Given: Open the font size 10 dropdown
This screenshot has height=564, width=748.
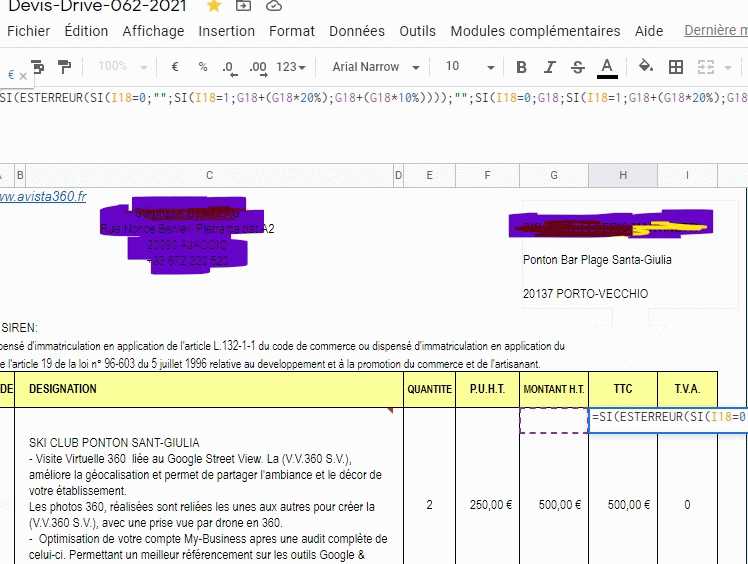Looking at the screenshot, I should [x=470, y=67].
